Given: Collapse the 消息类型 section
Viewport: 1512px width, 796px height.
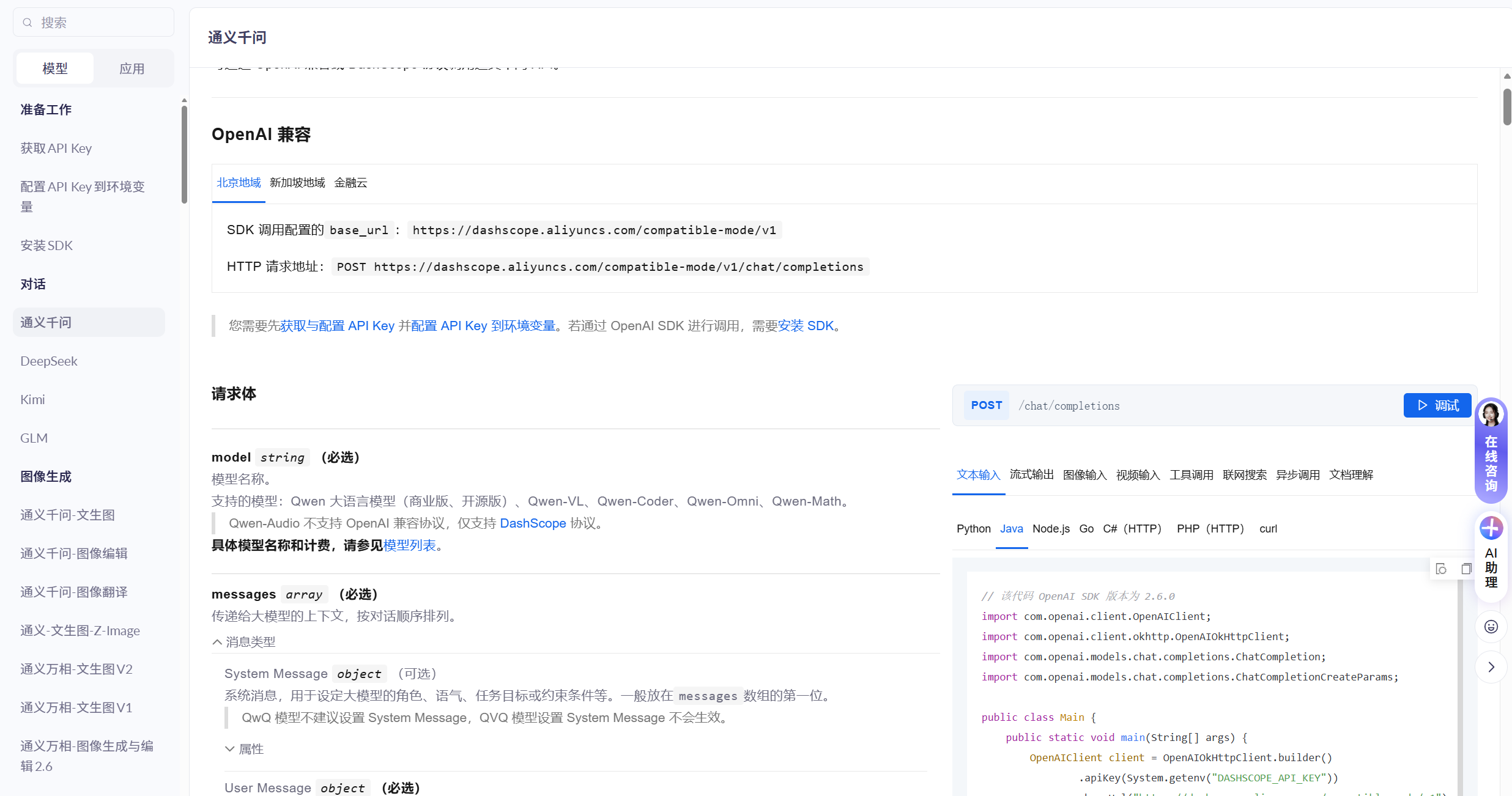Looking at the screenshot, I should pyautogui.click(x=243, y=642).
